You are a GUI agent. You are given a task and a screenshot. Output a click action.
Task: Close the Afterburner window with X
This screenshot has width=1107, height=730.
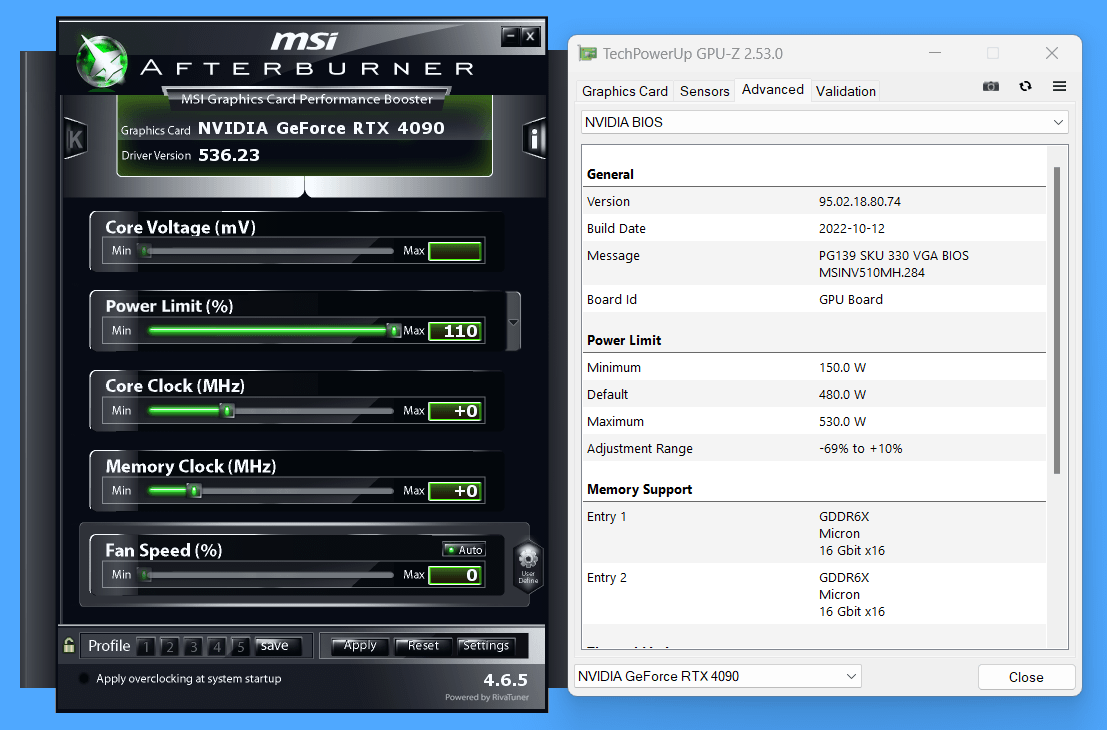(x=531, y=36)
